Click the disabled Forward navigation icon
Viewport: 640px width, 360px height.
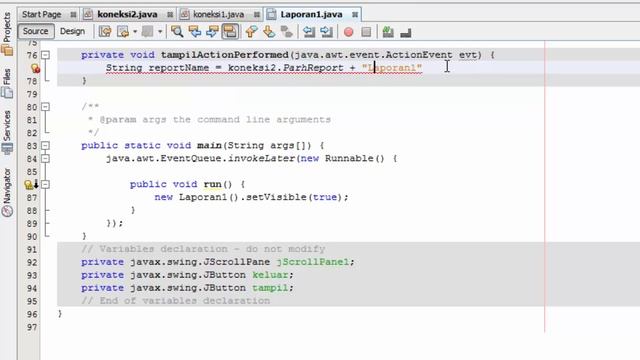(x=147, y=31)
